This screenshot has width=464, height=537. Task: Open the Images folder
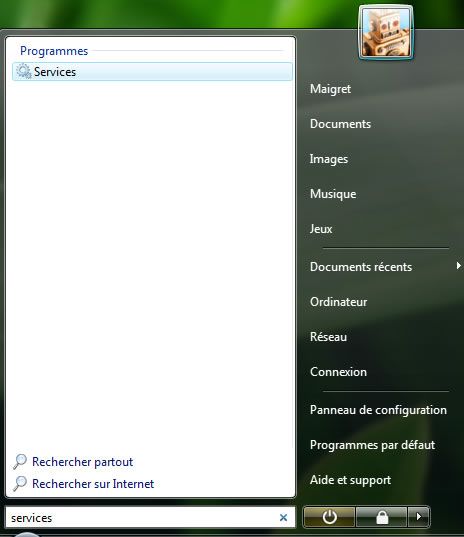329,159
